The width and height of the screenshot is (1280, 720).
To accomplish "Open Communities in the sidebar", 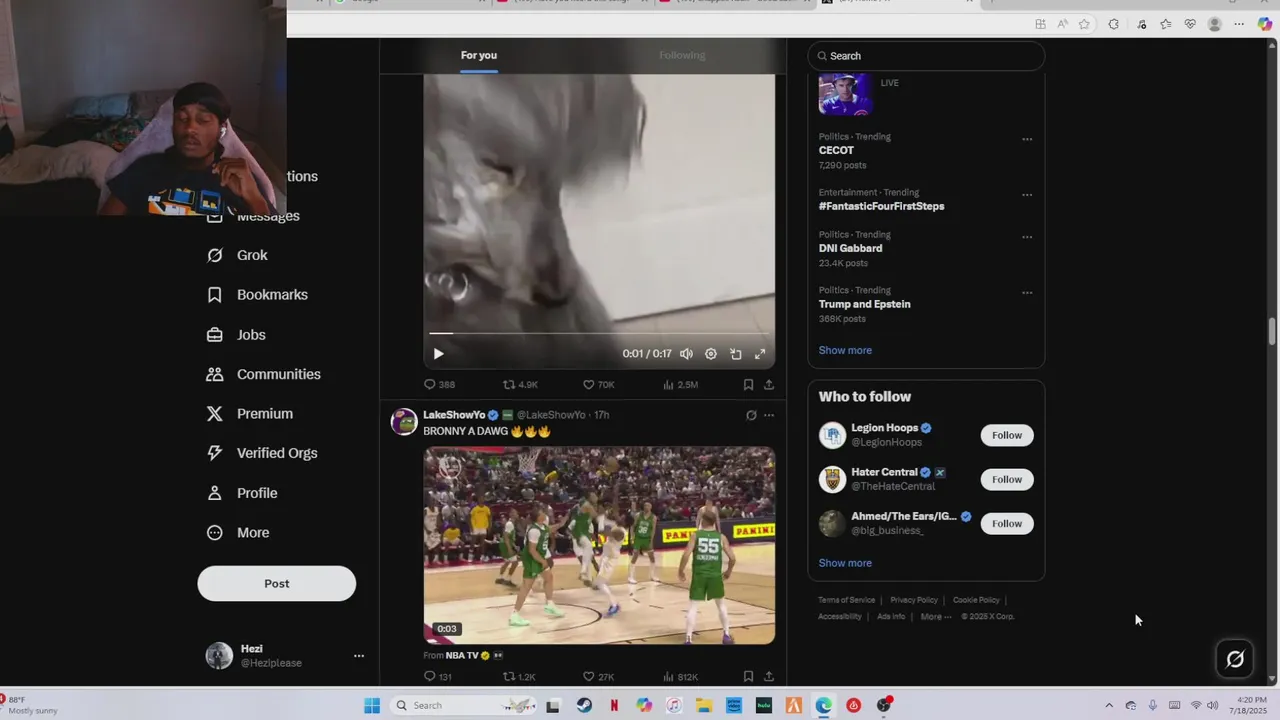I will 263,374.
